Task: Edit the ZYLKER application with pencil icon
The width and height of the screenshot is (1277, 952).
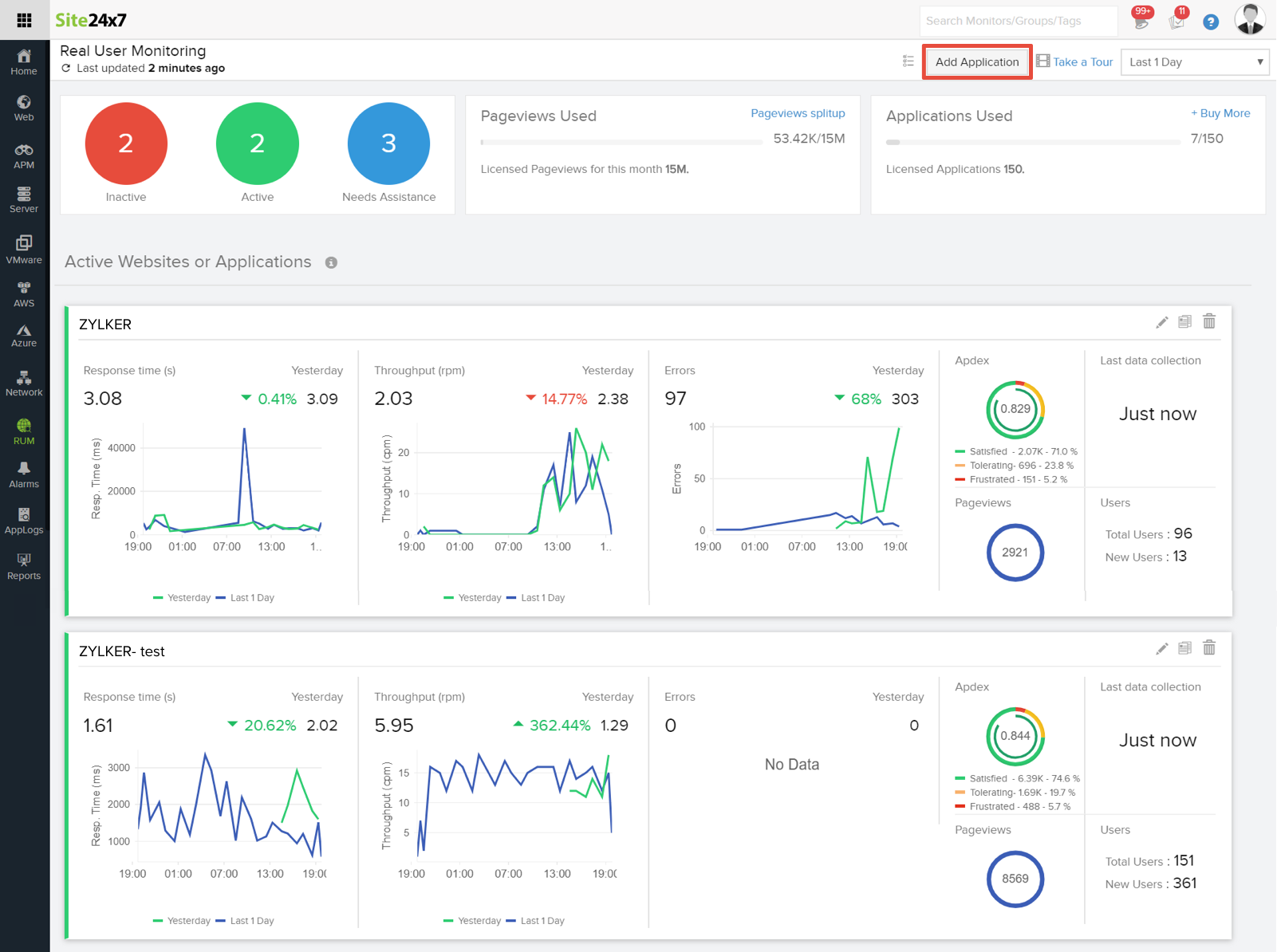Action: click(x=1161, y=322)
